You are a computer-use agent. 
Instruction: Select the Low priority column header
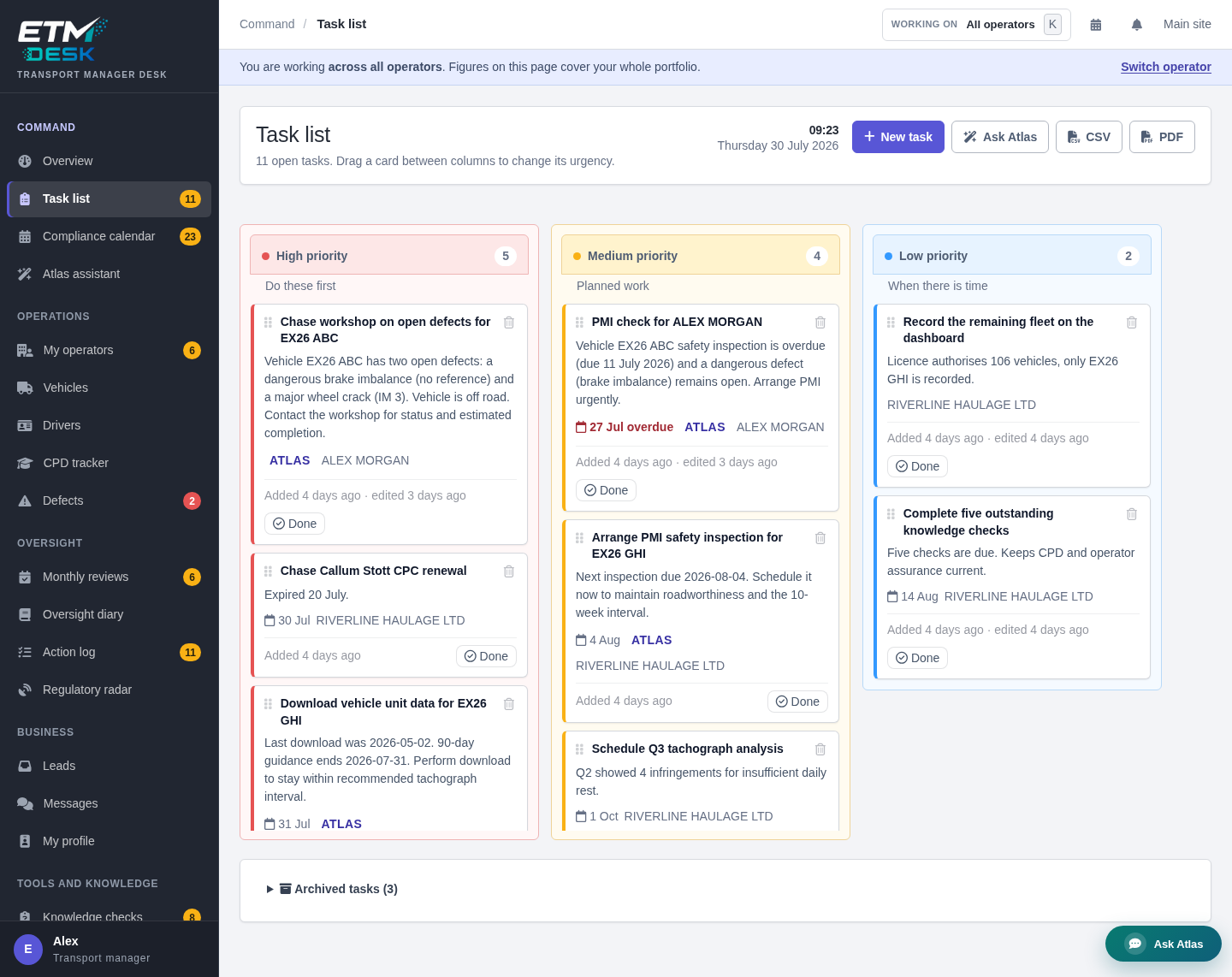pos(1012,255)
